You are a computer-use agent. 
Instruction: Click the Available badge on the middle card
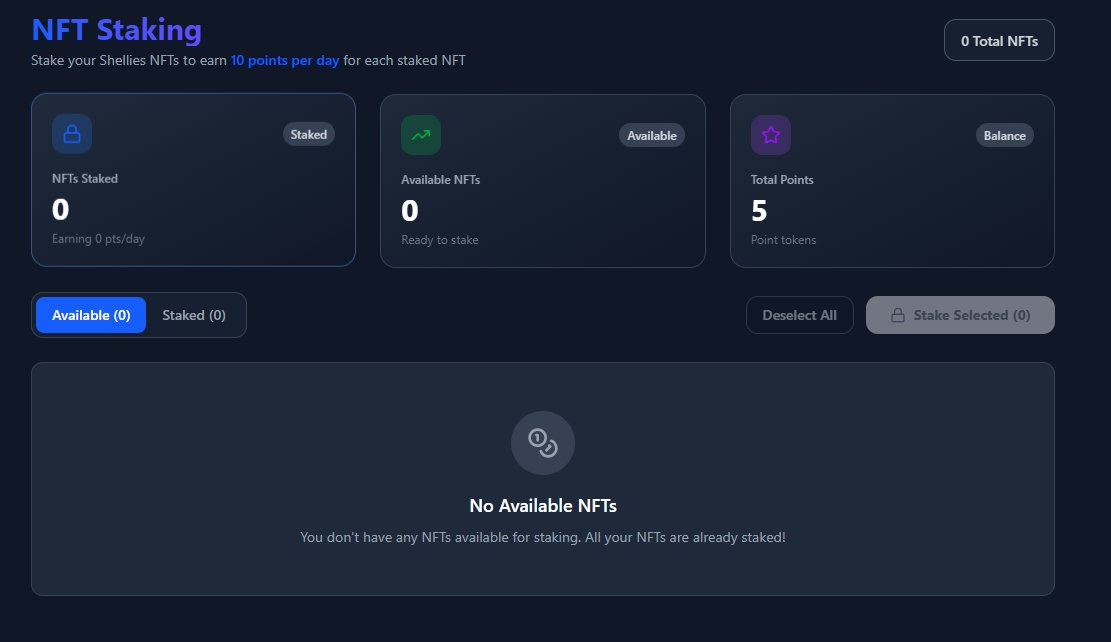652,135
